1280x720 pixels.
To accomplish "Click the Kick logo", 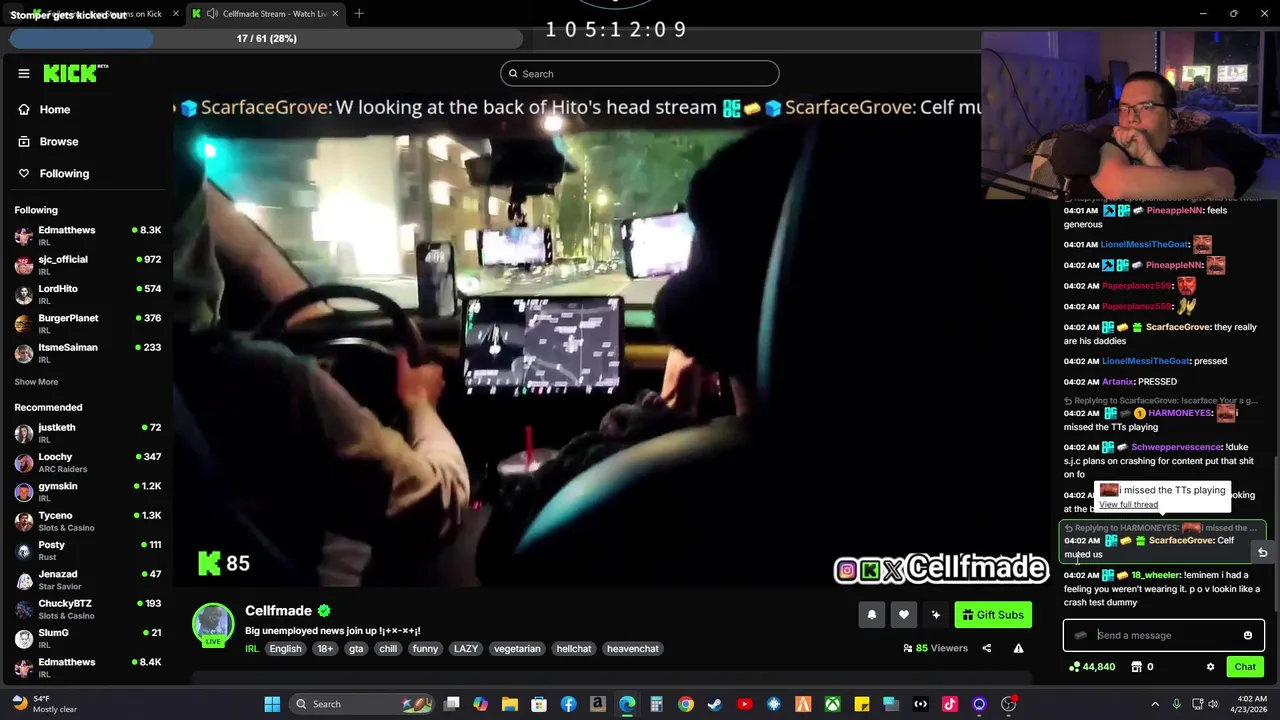I will (75, 73).
